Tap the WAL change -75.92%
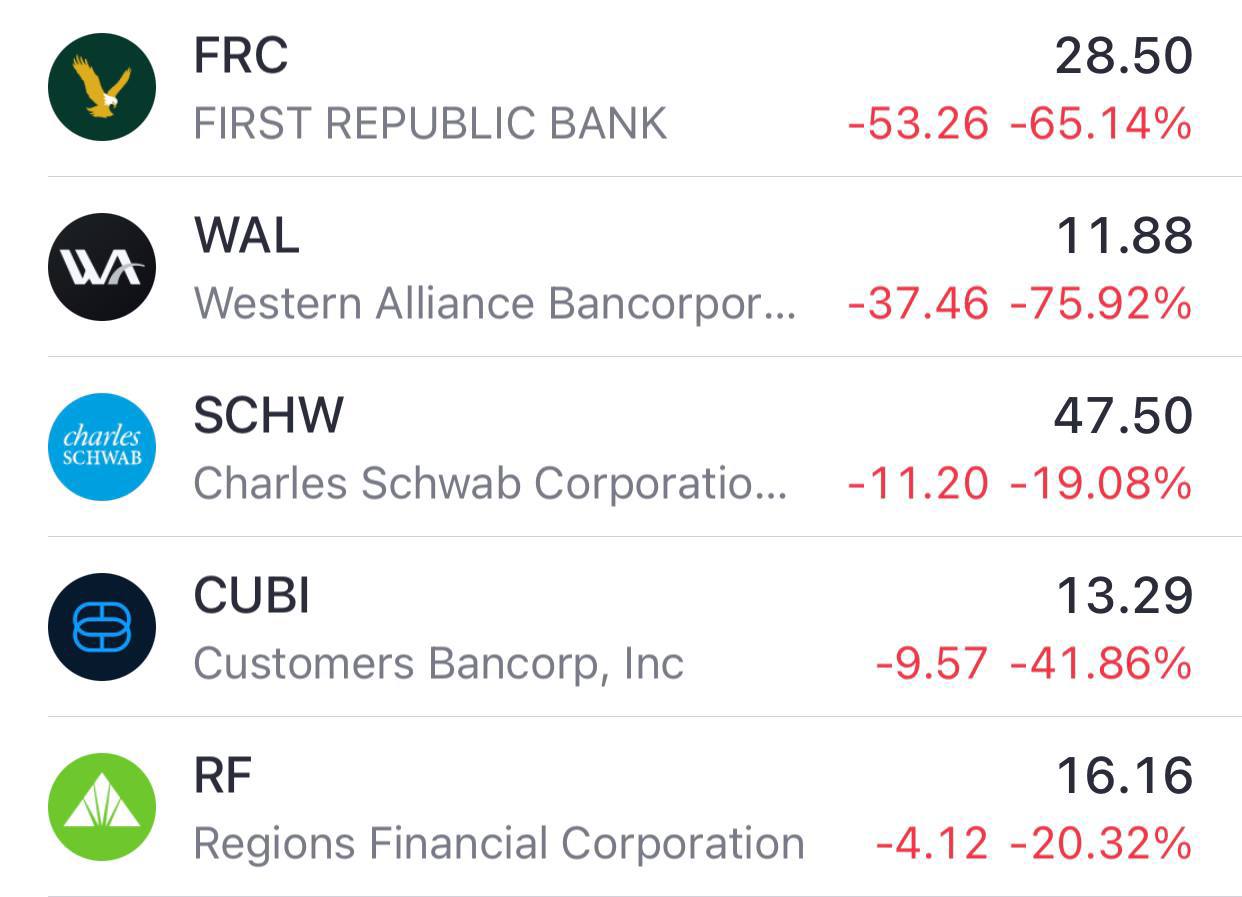Viewport: 1242px width, 897px height. [1101, 304]
